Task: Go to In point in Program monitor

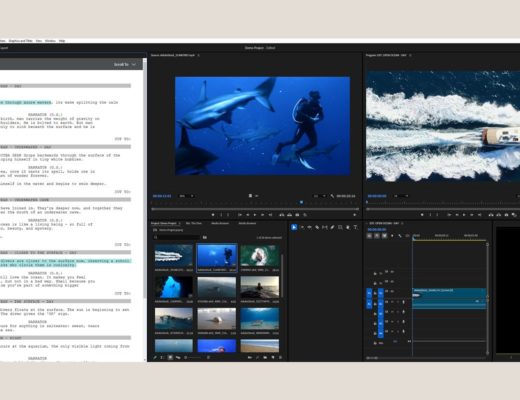Action: pos(449,215)
